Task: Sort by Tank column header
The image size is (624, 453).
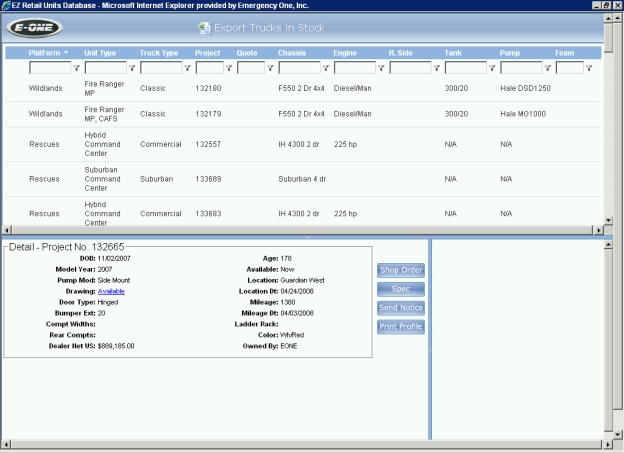Action: click(453, 53)
